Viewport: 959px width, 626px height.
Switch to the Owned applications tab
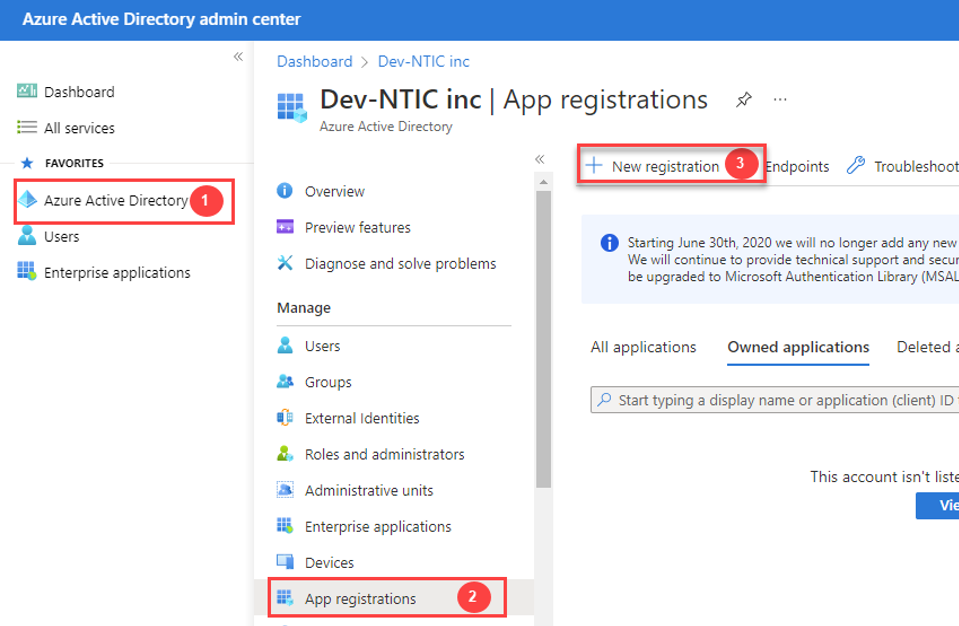(798, 347)
